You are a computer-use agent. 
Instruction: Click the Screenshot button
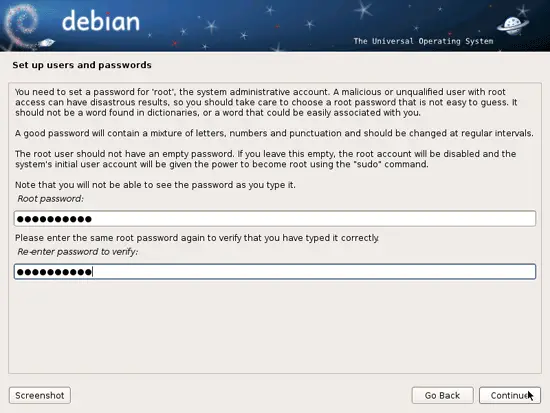click(40, 395)
